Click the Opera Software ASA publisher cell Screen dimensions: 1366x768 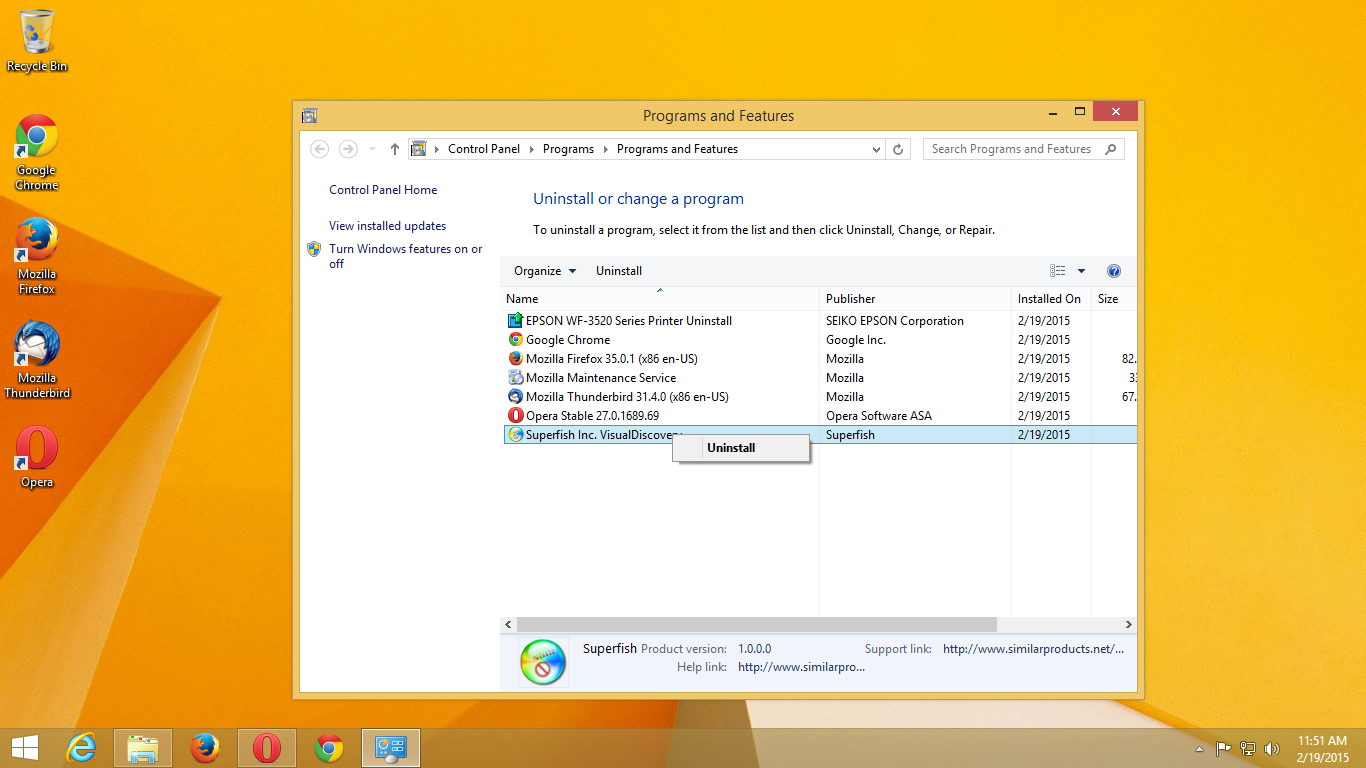[879, 416]
